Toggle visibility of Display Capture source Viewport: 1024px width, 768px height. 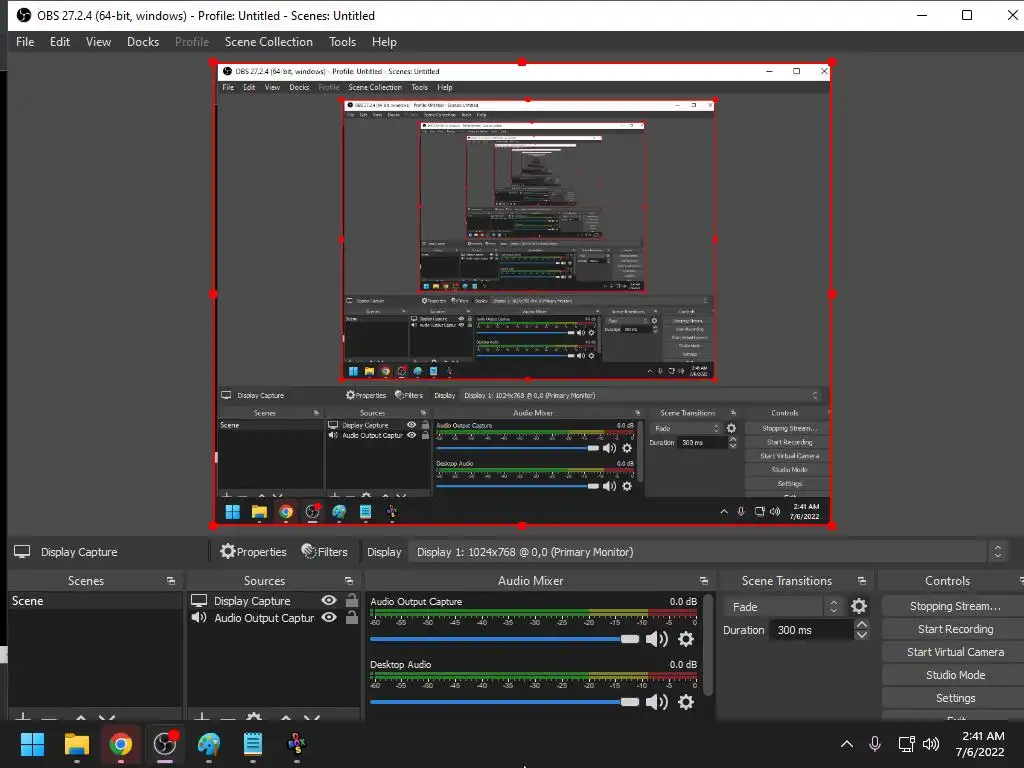click(329, 600)
